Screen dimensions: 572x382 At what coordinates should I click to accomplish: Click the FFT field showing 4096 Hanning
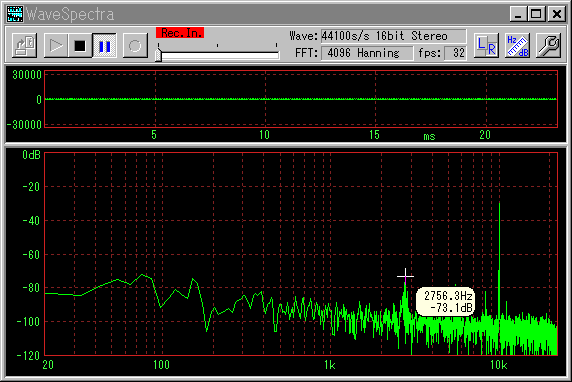[367, 53]
